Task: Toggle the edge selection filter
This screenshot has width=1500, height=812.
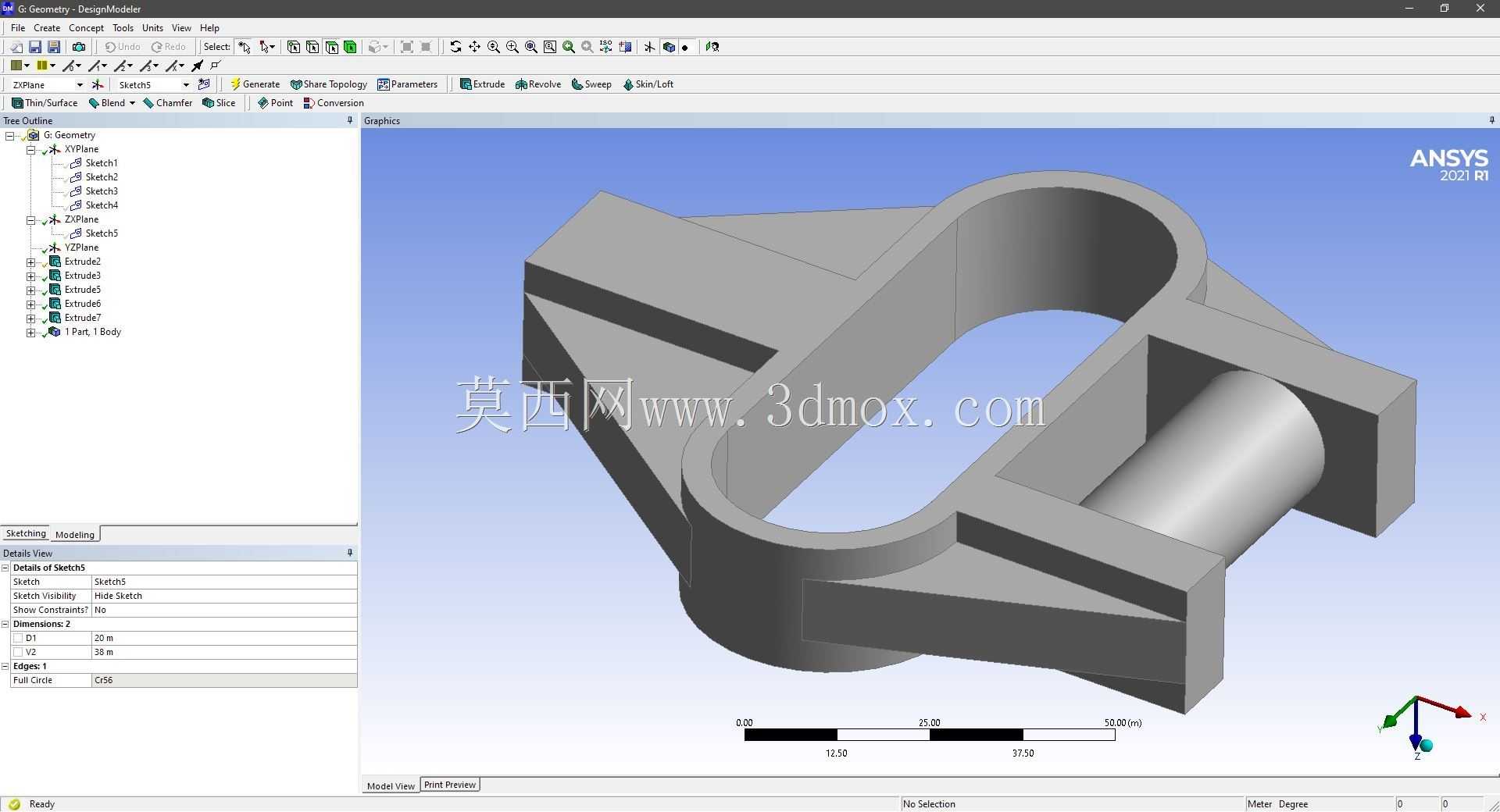Action: [x=312, y=47]
